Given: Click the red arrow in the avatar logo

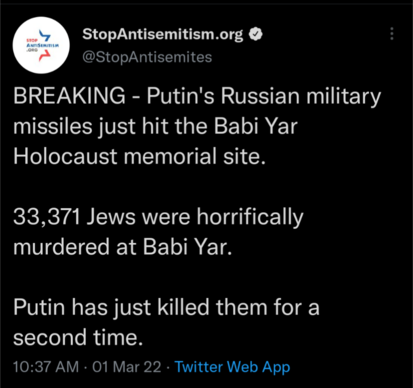Looking at the screenshot, I should pyautogui.click(x=45, y=56).
